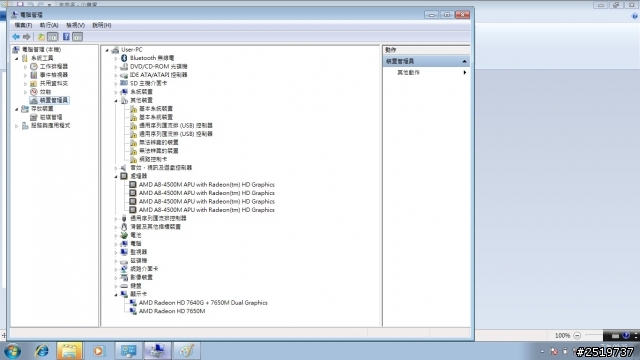This screenshot has height=360, width=640.
Task: Click the Forward arrow toolbar icon
Action: [27, 37]
